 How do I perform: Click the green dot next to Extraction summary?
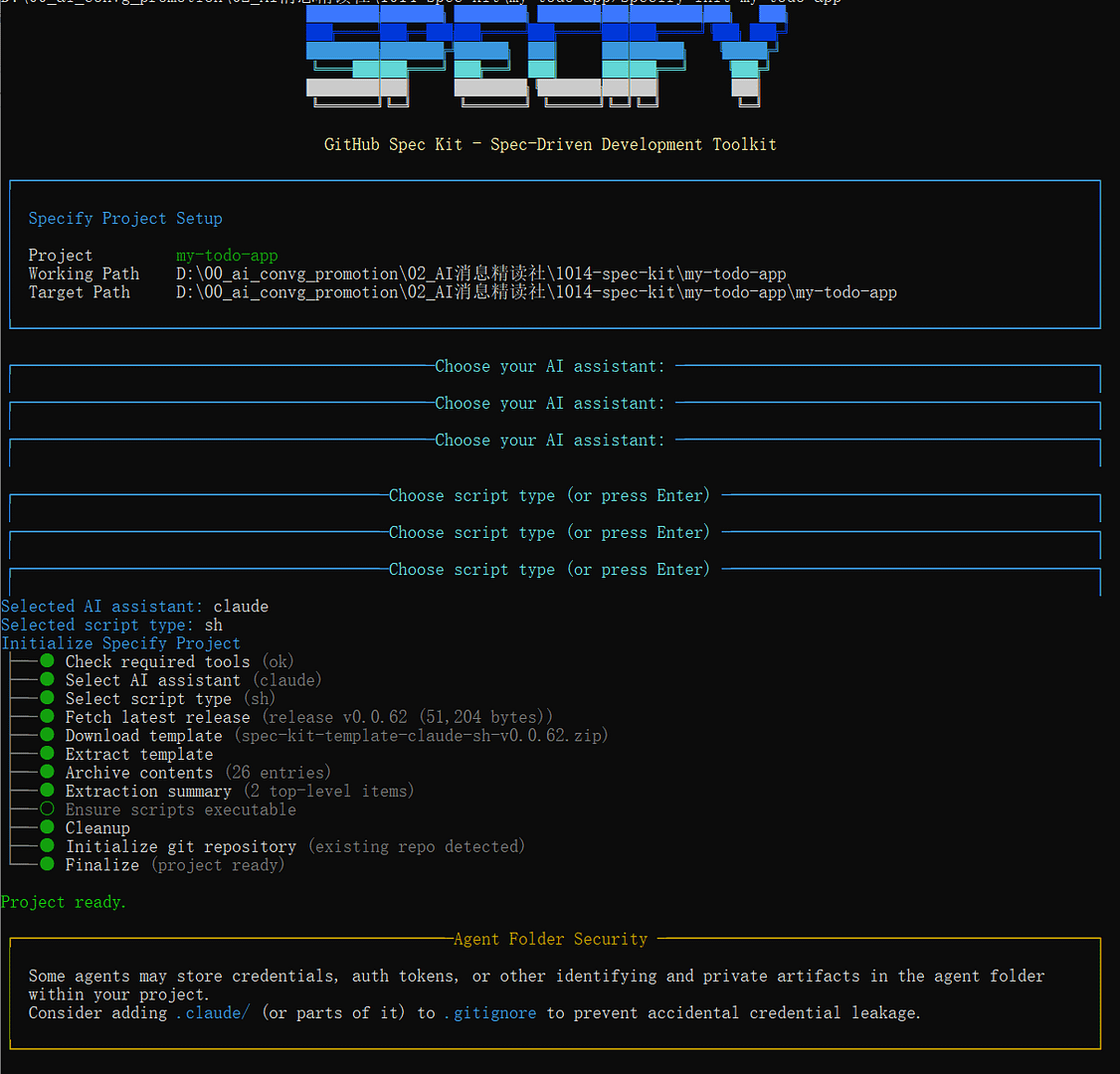(x=47, y=791)
